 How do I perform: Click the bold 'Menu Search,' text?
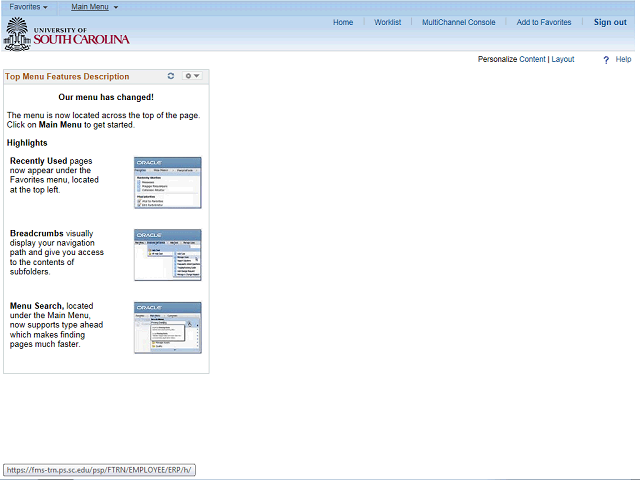point(37,306)
